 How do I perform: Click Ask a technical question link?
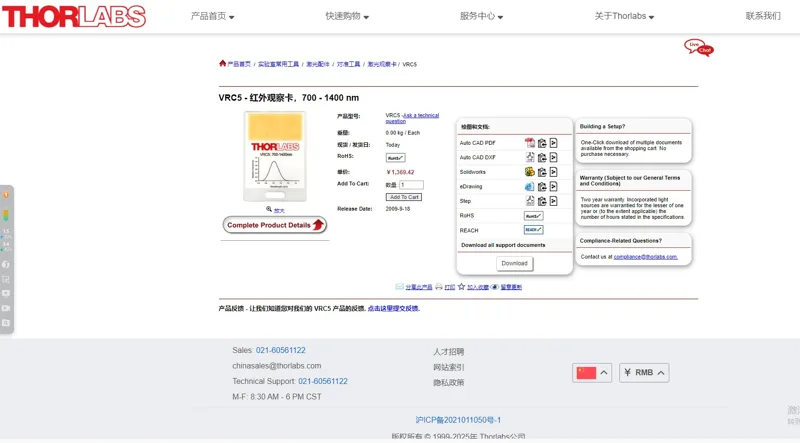click(x=413, y=118)
